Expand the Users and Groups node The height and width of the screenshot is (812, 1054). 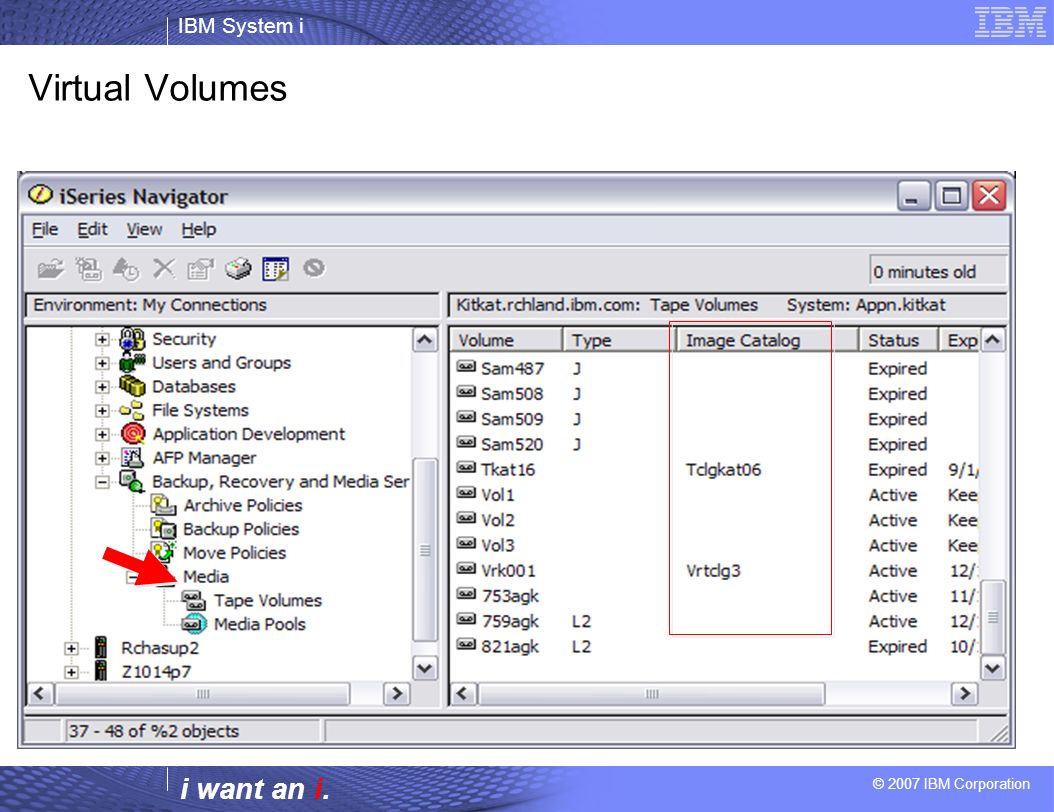(102, 363)
